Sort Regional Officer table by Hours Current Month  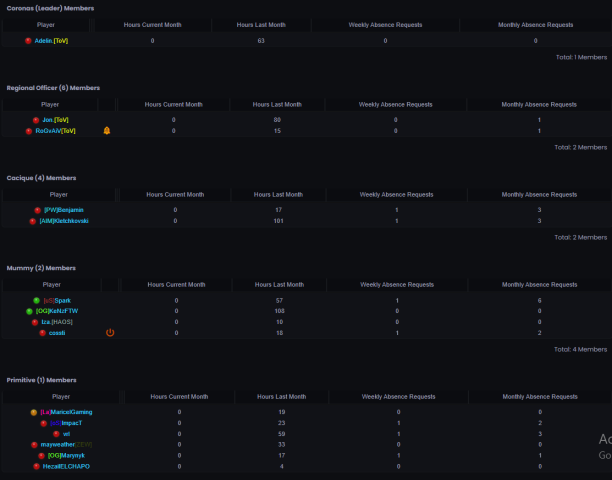pos(173,105)
